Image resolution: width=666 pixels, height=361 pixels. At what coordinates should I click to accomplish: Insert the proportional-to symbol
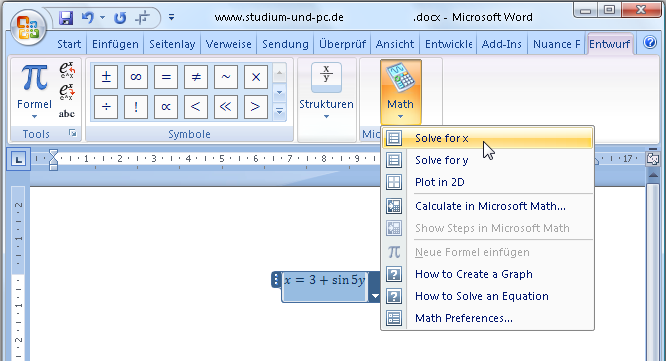166,107
